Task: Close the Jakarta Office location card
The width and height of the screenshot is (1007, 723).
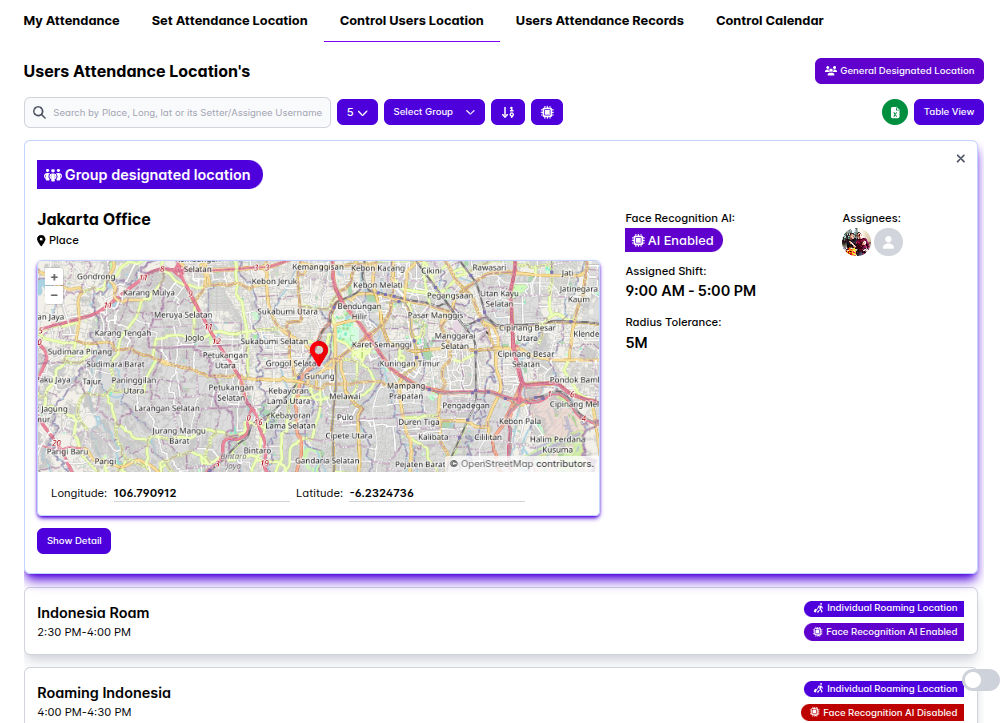Action: (x=961, y=158)
